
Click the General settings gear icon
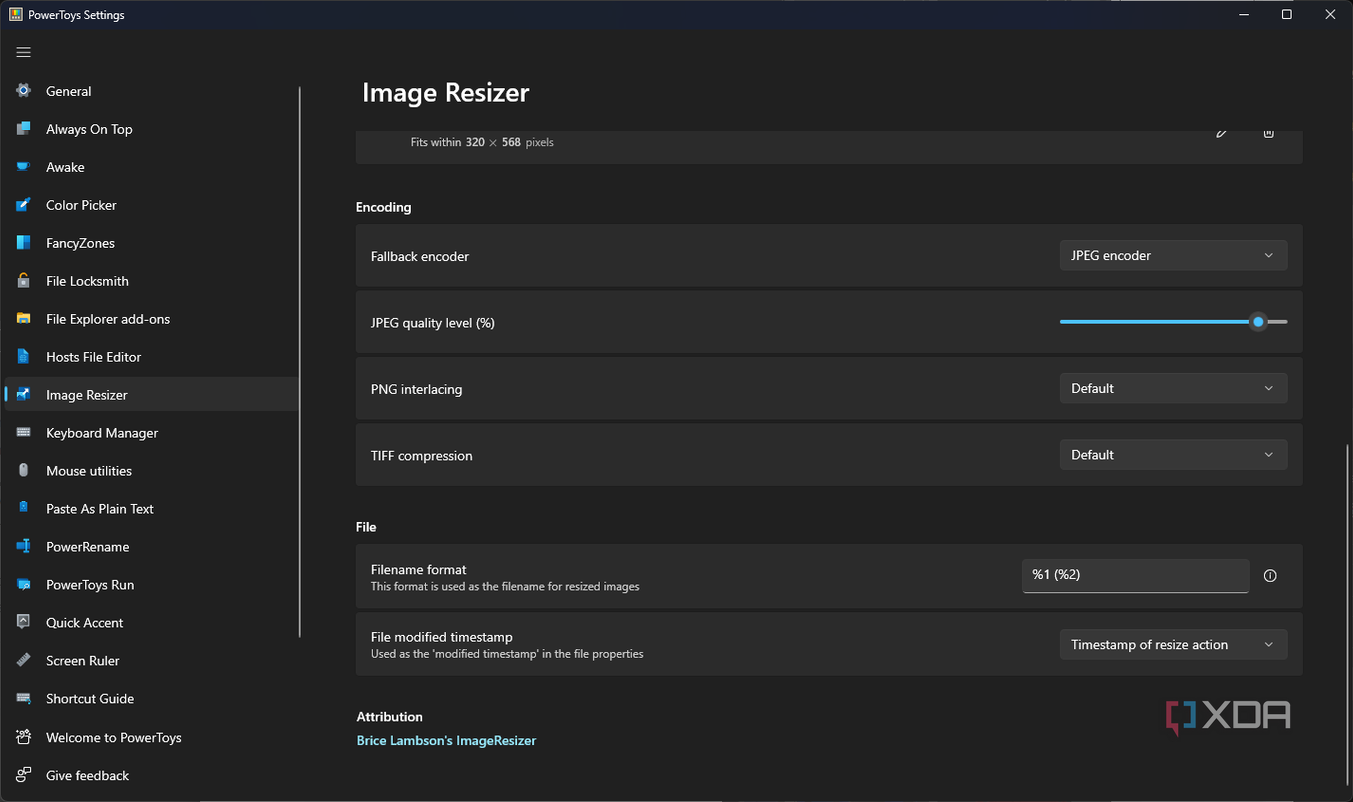click(x=24, y=91)
